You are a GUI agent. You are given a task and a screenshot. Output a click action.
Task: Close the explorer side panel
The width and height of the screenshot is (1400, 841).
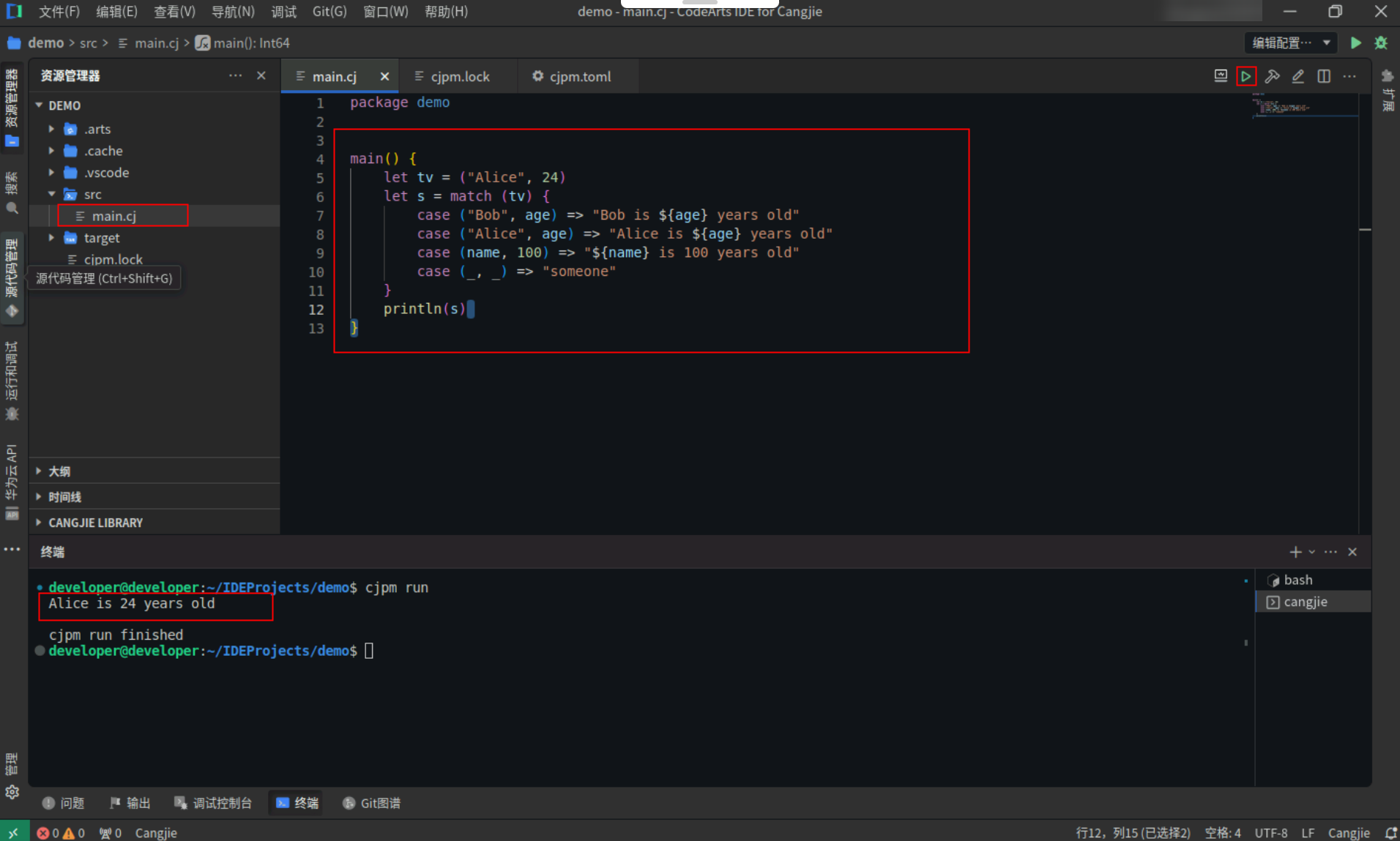(261, 75)
